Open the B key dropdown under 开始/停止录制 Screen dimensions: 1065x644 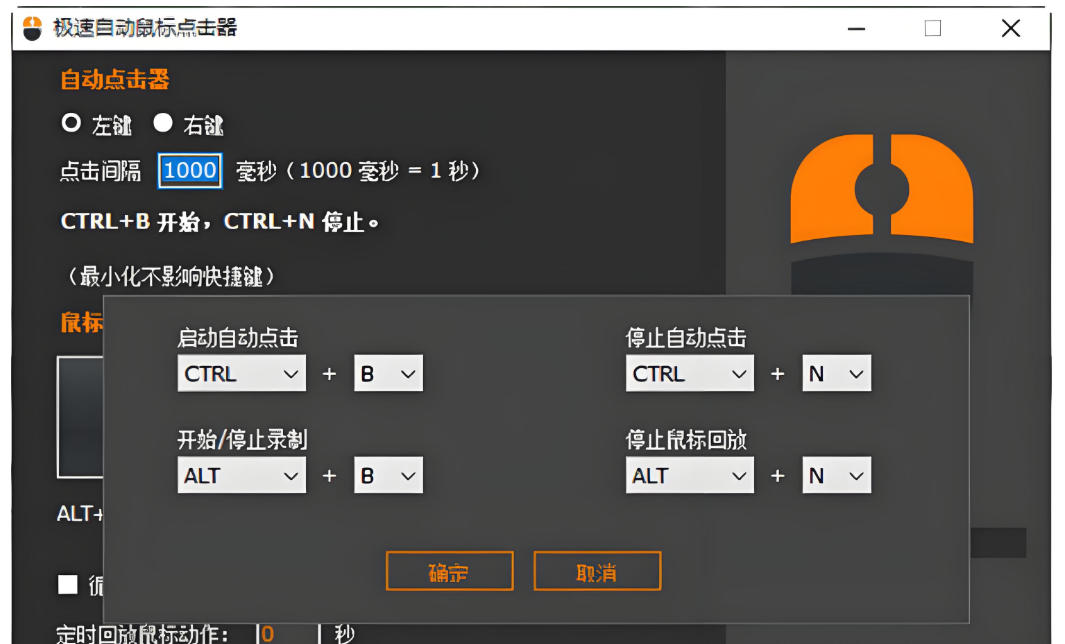pyautogui.click(x=388, y=475)
